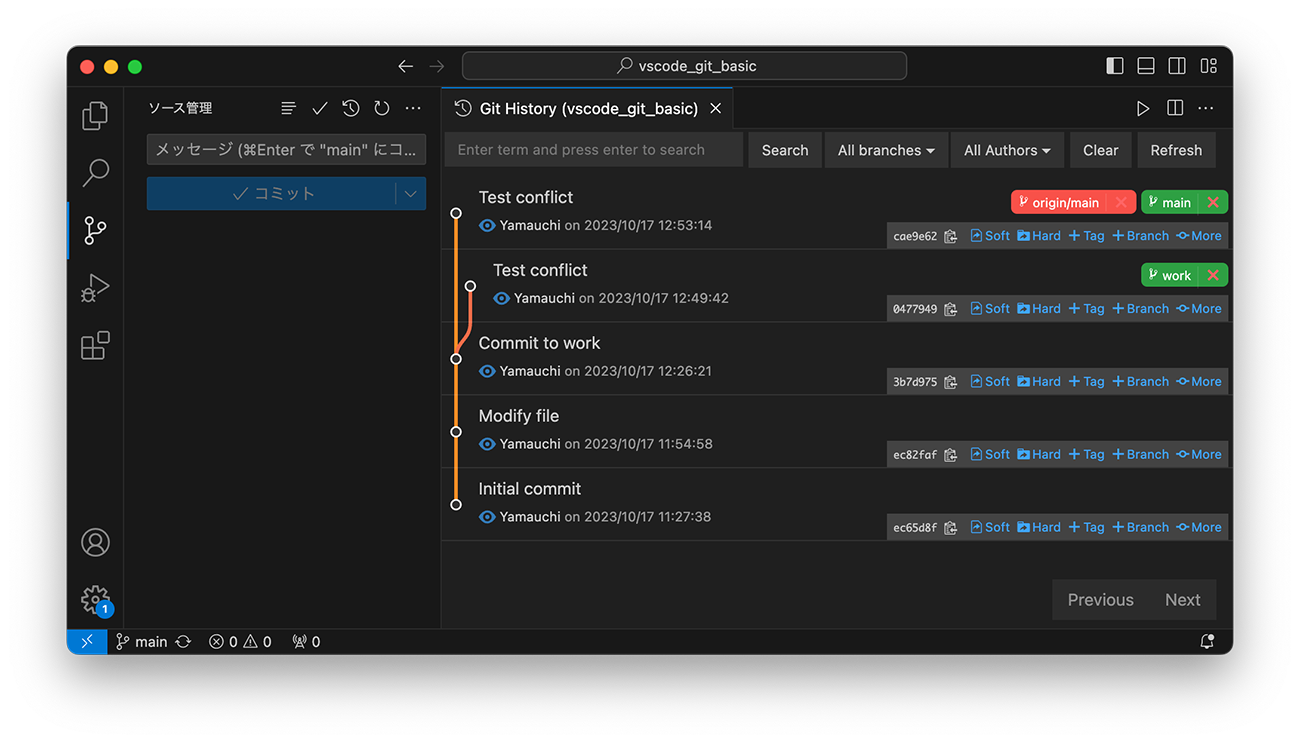Click the Hard reset link on Initial commit

[x=1039, y=527]
